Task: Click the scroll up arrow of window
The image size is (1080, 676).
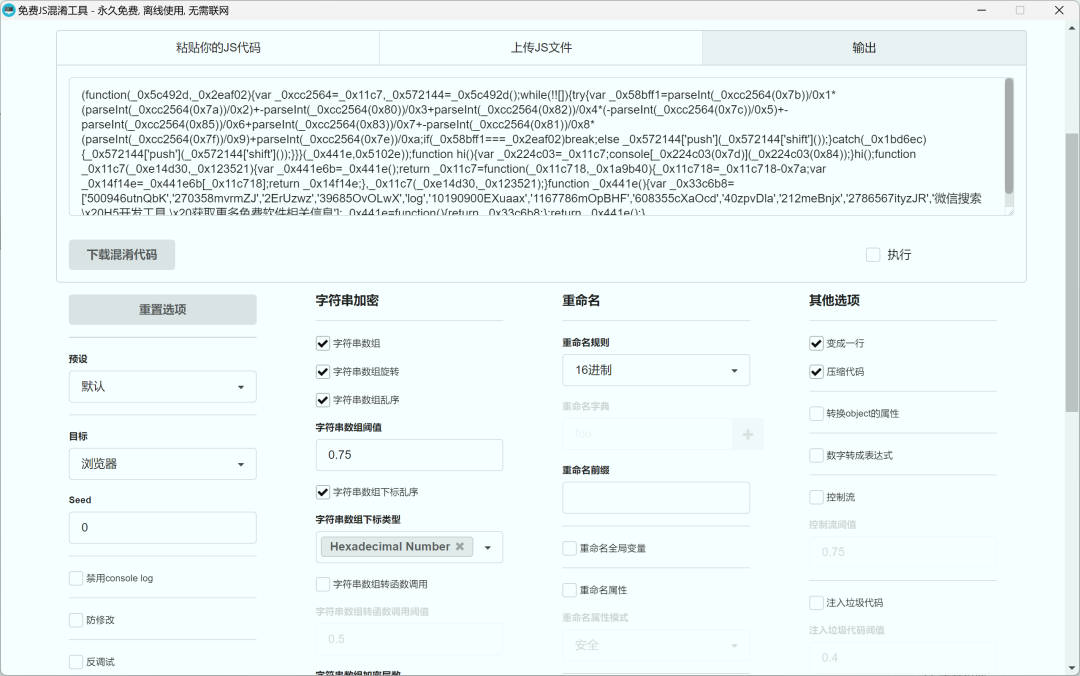Action: tap(1072, 28)
